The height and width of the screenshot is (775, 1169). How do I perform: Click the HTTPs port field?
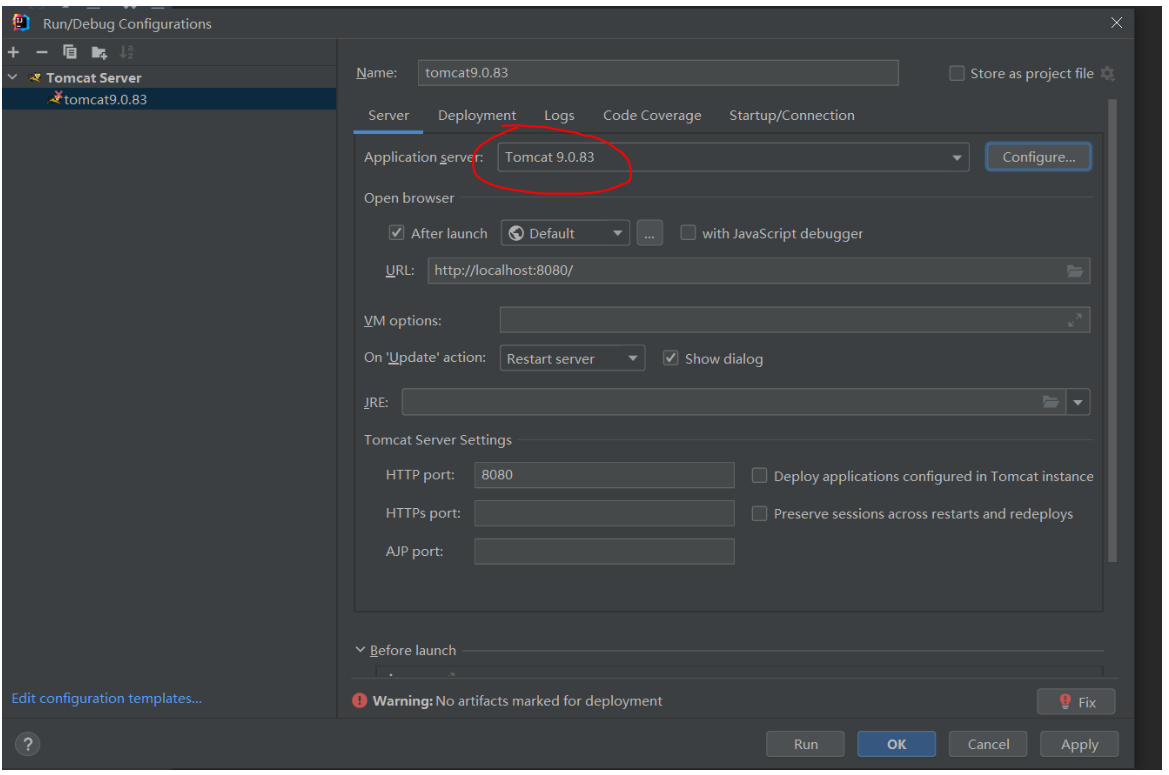[604, 513]
